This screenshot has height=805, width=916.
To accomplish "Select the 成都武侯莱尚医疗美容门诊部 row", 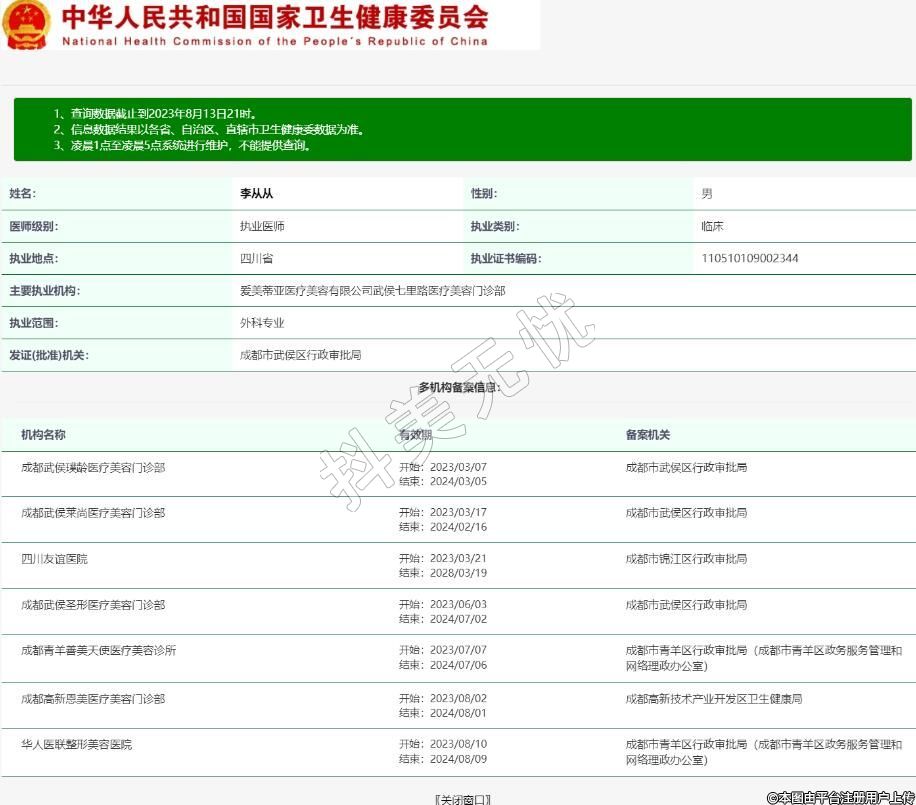I will pos(93,513).
